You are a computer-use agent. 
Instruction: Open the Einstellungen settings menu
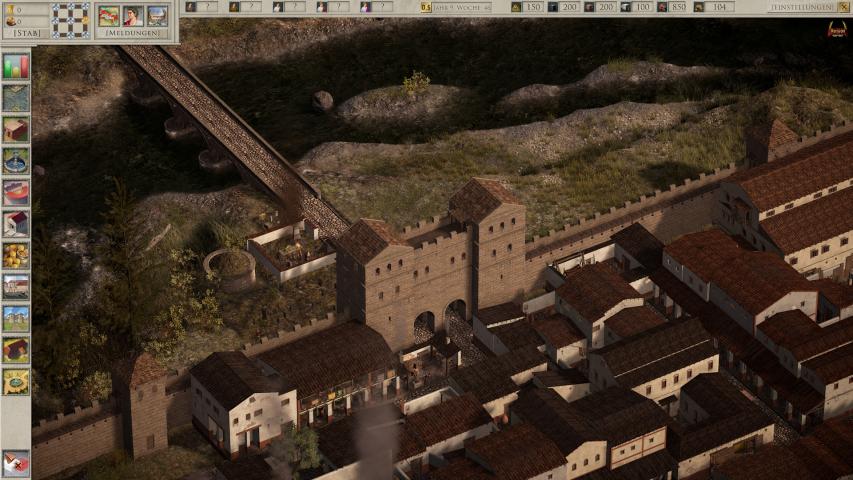[803, 7]
